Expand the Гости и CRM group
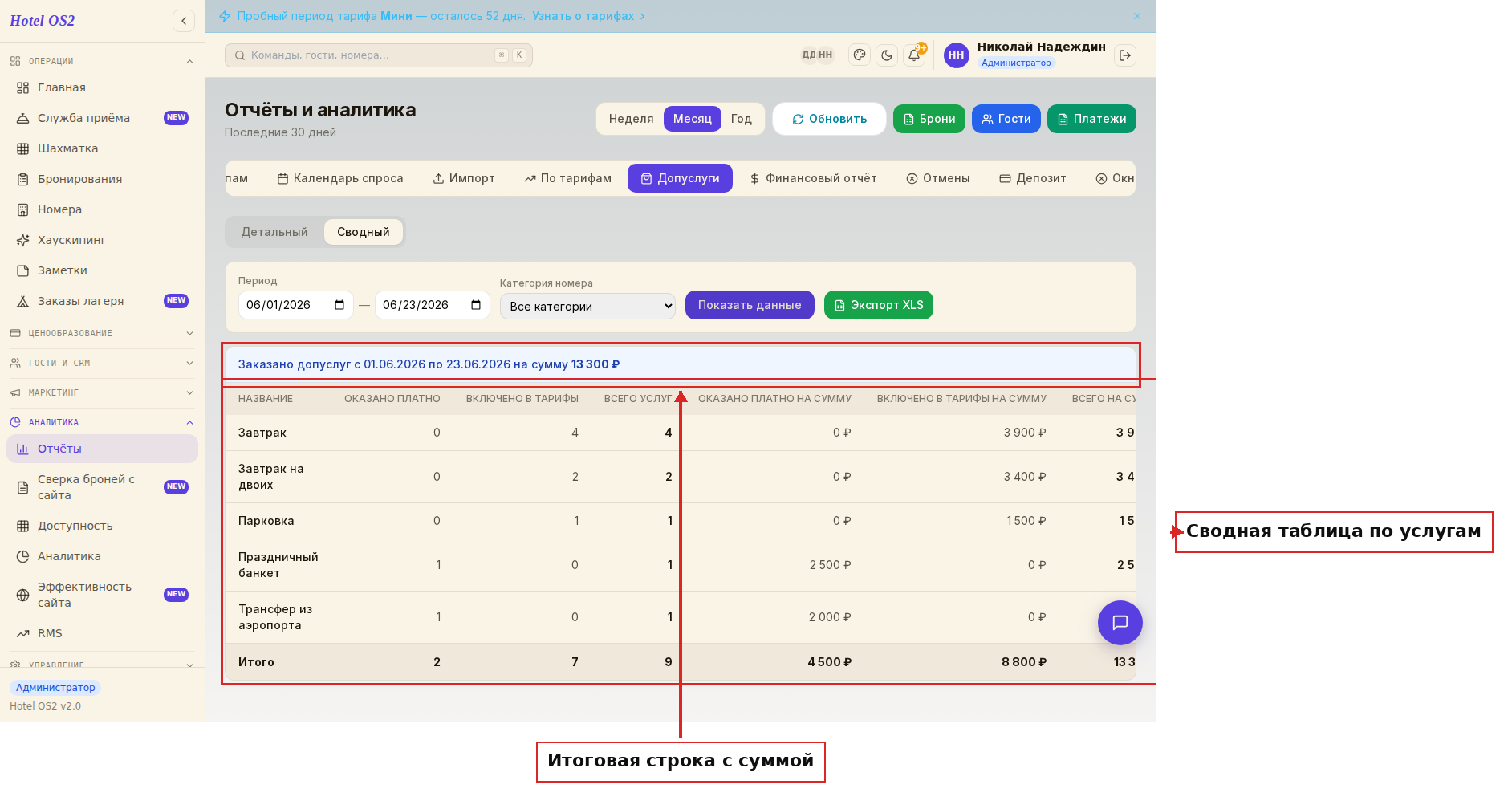The image size is (1512, 801). click(x=103, y=363)
